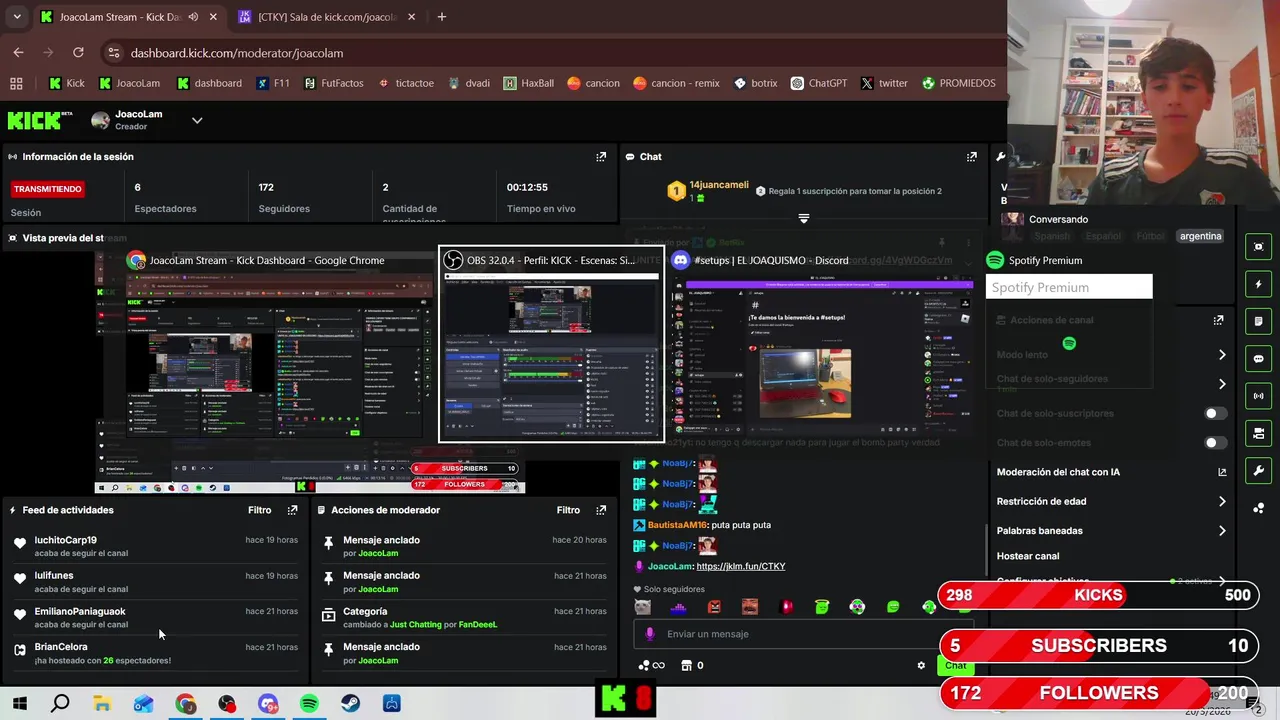This screenshot has width=1280, height=720.
Task: Open the shop icon below message box
Action: click(686, 665)
